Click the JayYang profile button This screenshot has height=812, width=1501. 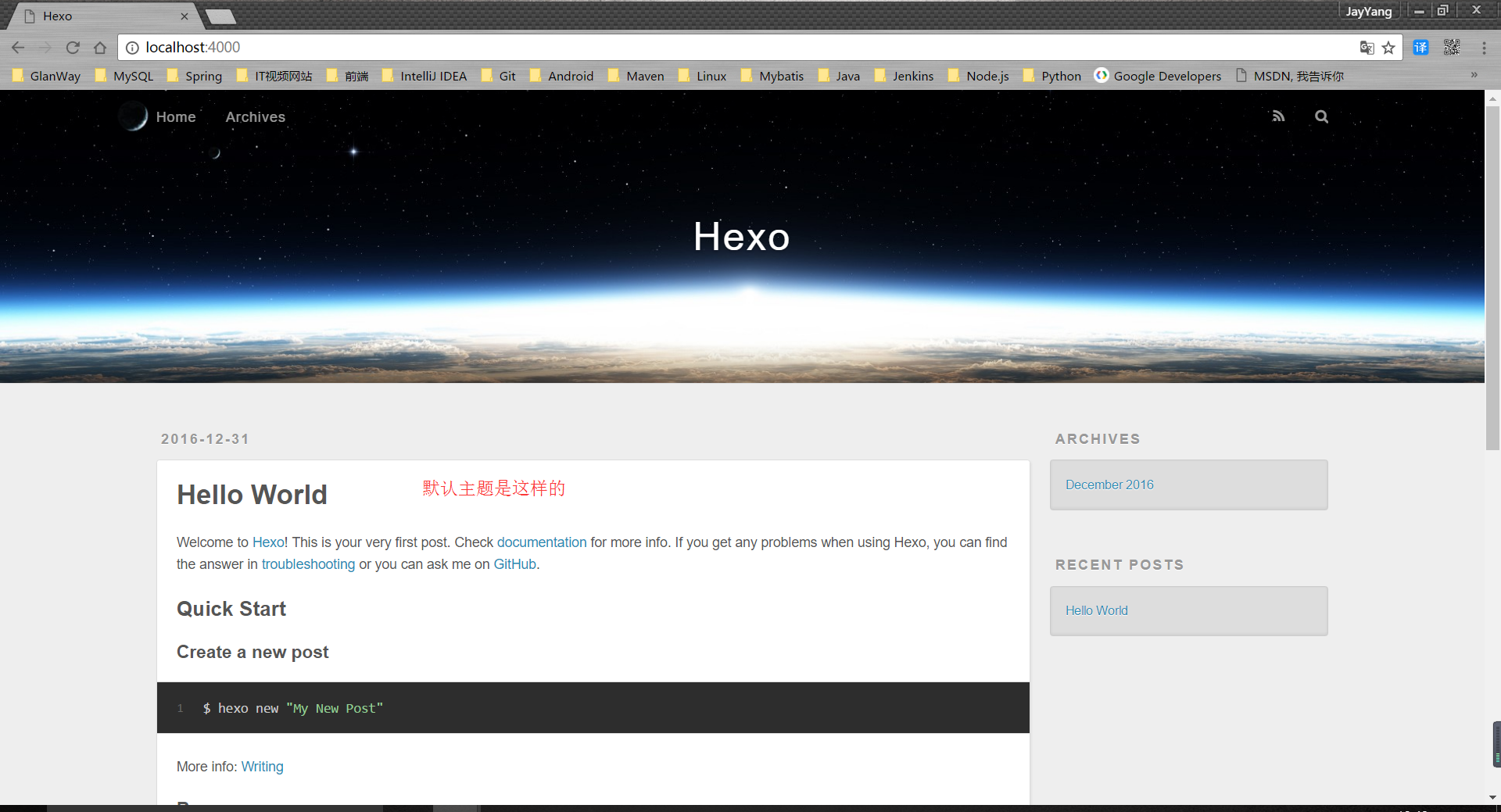pyautogui.click(x=1369, y=12)
